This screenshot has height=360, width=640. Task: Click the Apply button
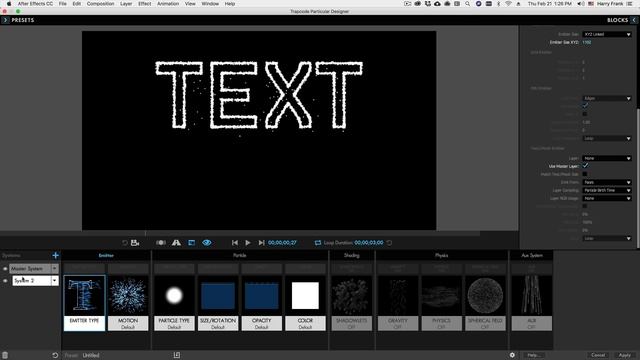[624, 356]
